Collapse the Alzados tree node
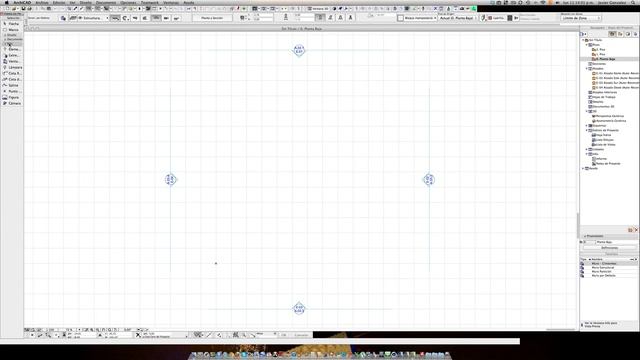The width and height of the screenshot is (640, 360). tap(587, 69)
